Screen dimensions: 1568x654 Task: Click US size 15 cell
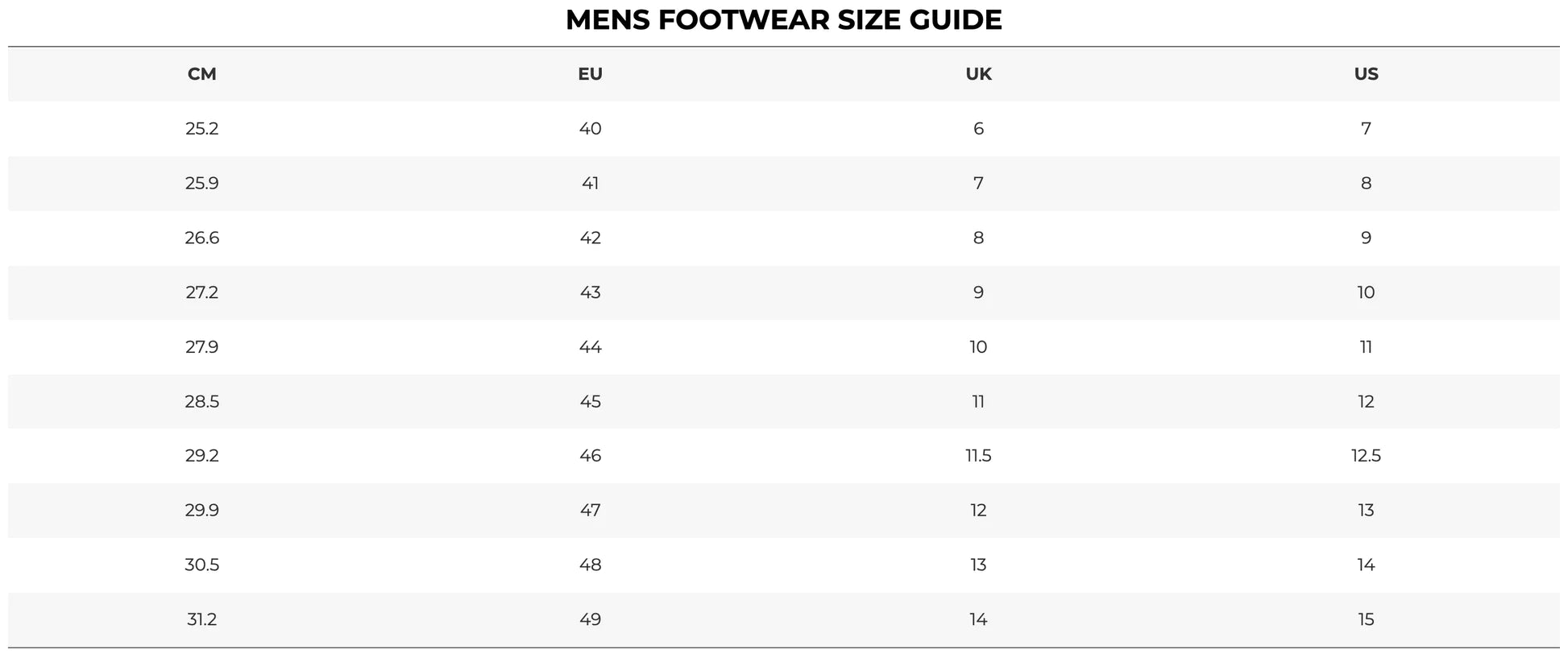[1366, 619]
